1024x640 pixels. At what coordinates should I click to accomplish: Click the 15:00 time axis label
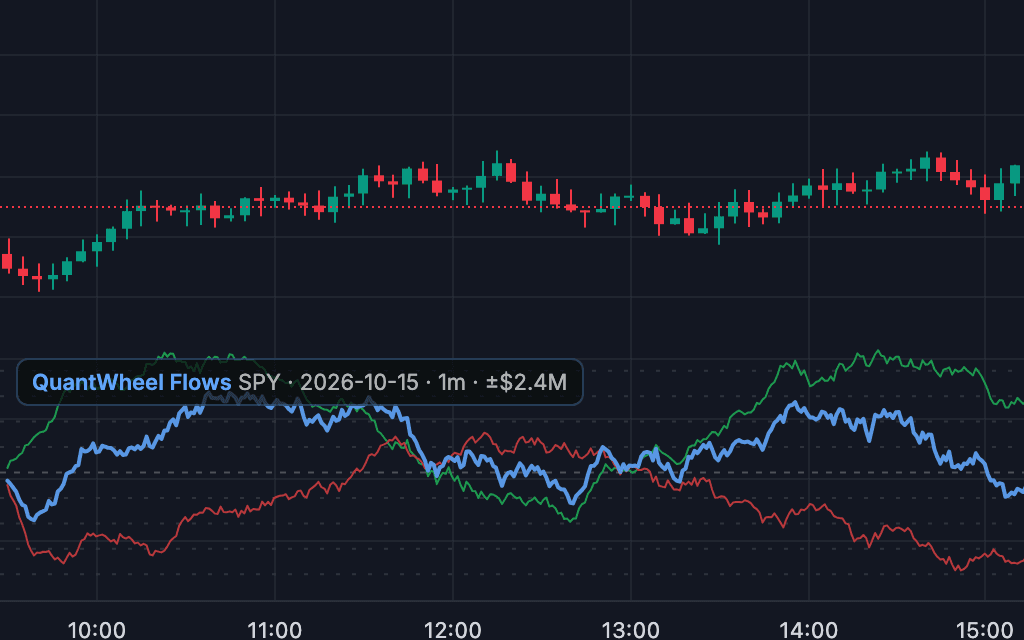985,630
